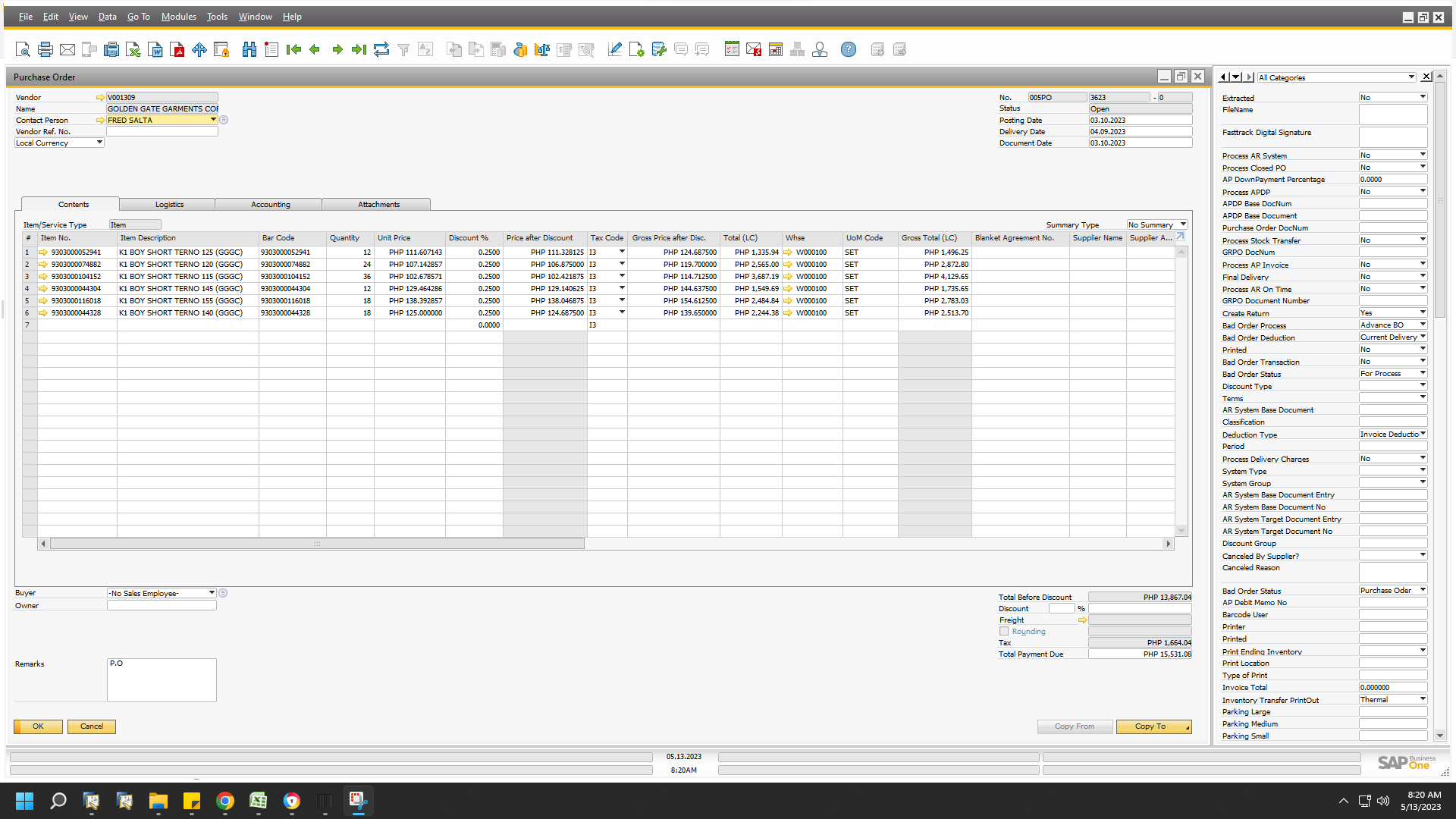This screenshot has height=819, width=1456.
Task: Click the Delivery Date field
Action: tap(1141, 132)
